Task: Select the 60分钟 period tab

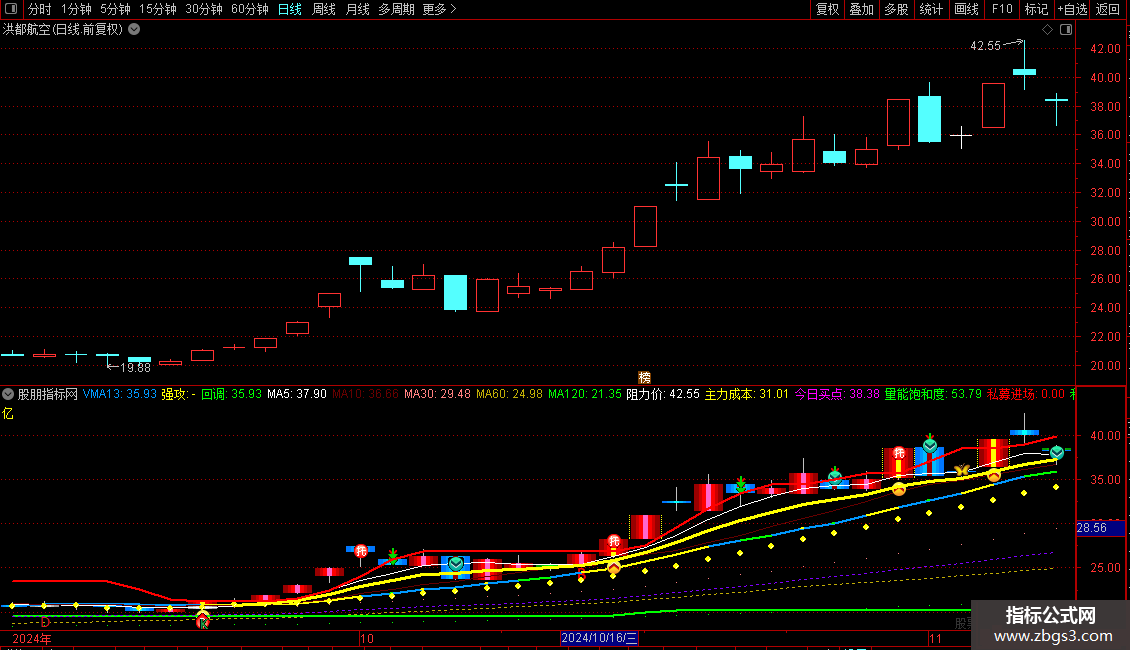Action: coord(249,9)
